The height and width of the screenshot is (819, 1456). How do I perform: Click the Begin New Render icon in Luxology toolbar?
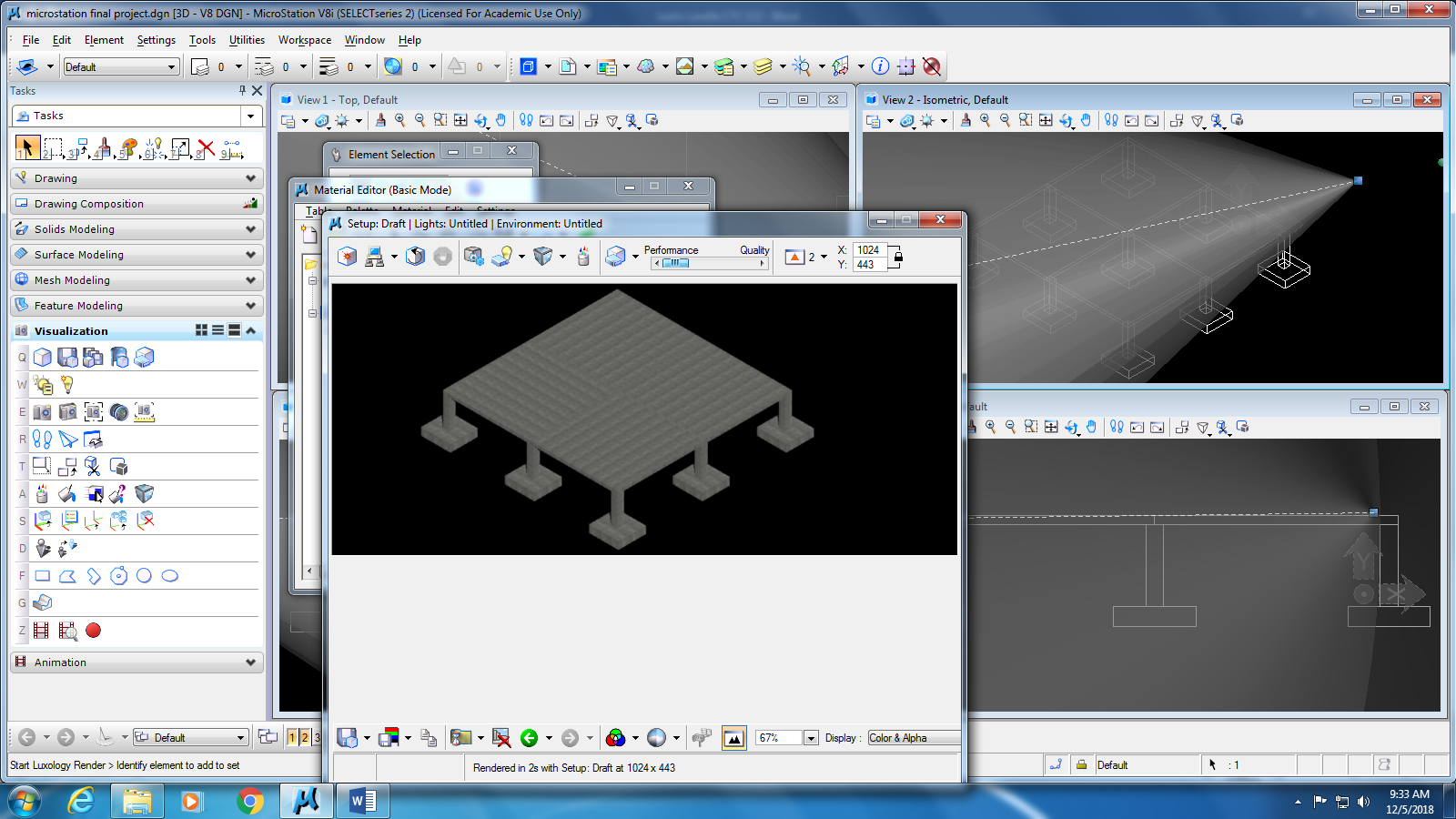point(347,257)
